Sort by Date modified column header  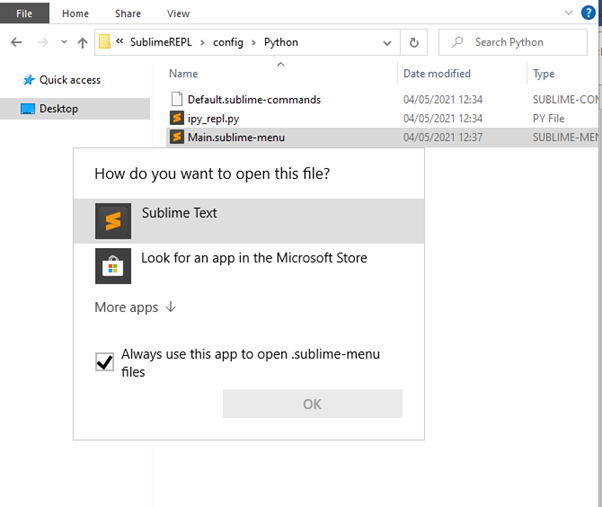(437, 73)
